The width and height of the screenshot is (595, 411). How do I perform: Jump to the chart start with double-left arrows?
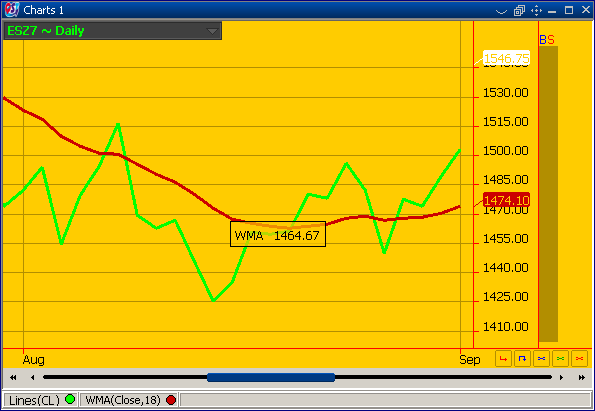13,377
